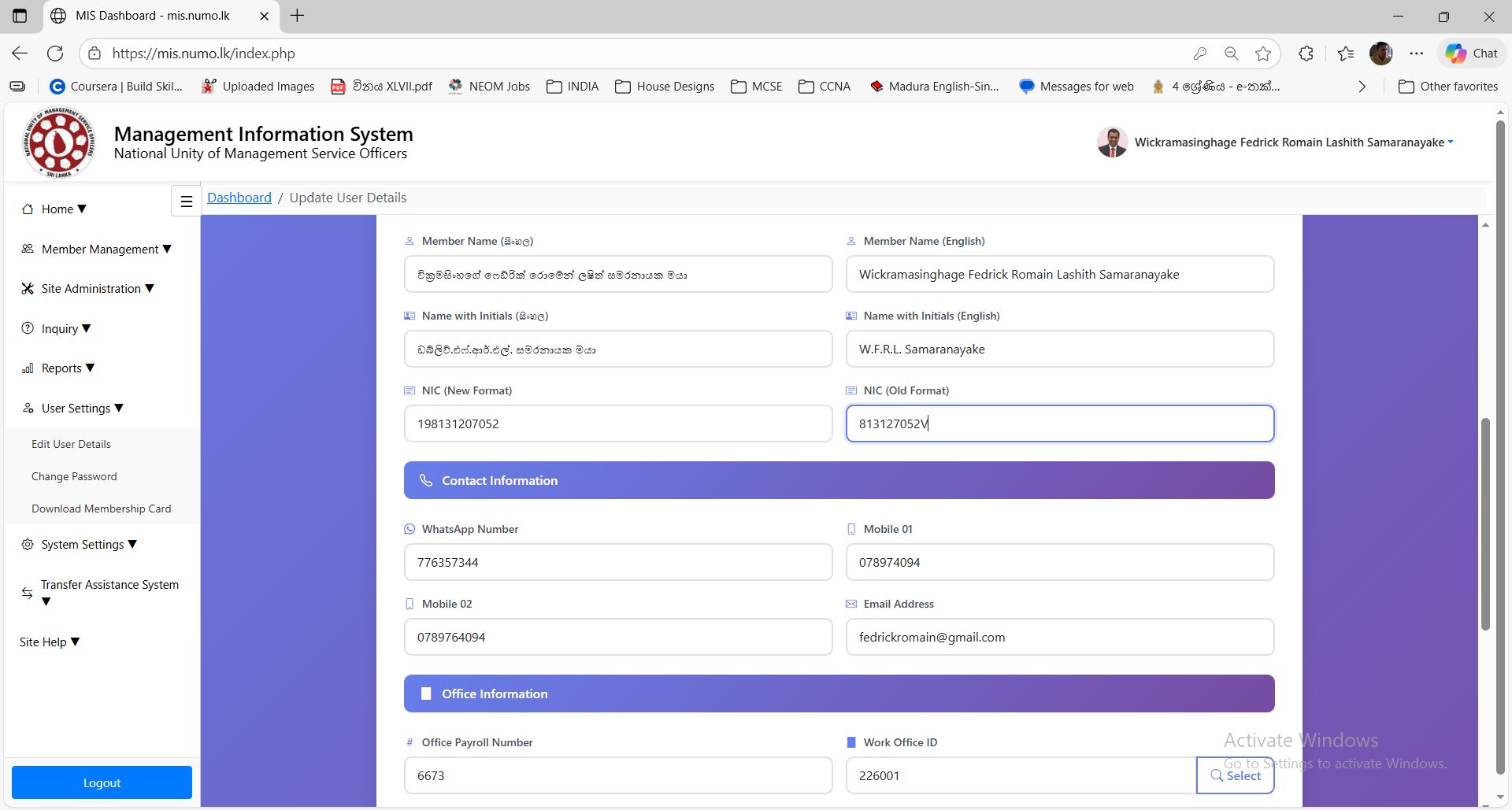Follow the Dashboard breadcrumb link
Viewport: 1512px width, 810px height.
pyautogui.click(x=239, y=198)
